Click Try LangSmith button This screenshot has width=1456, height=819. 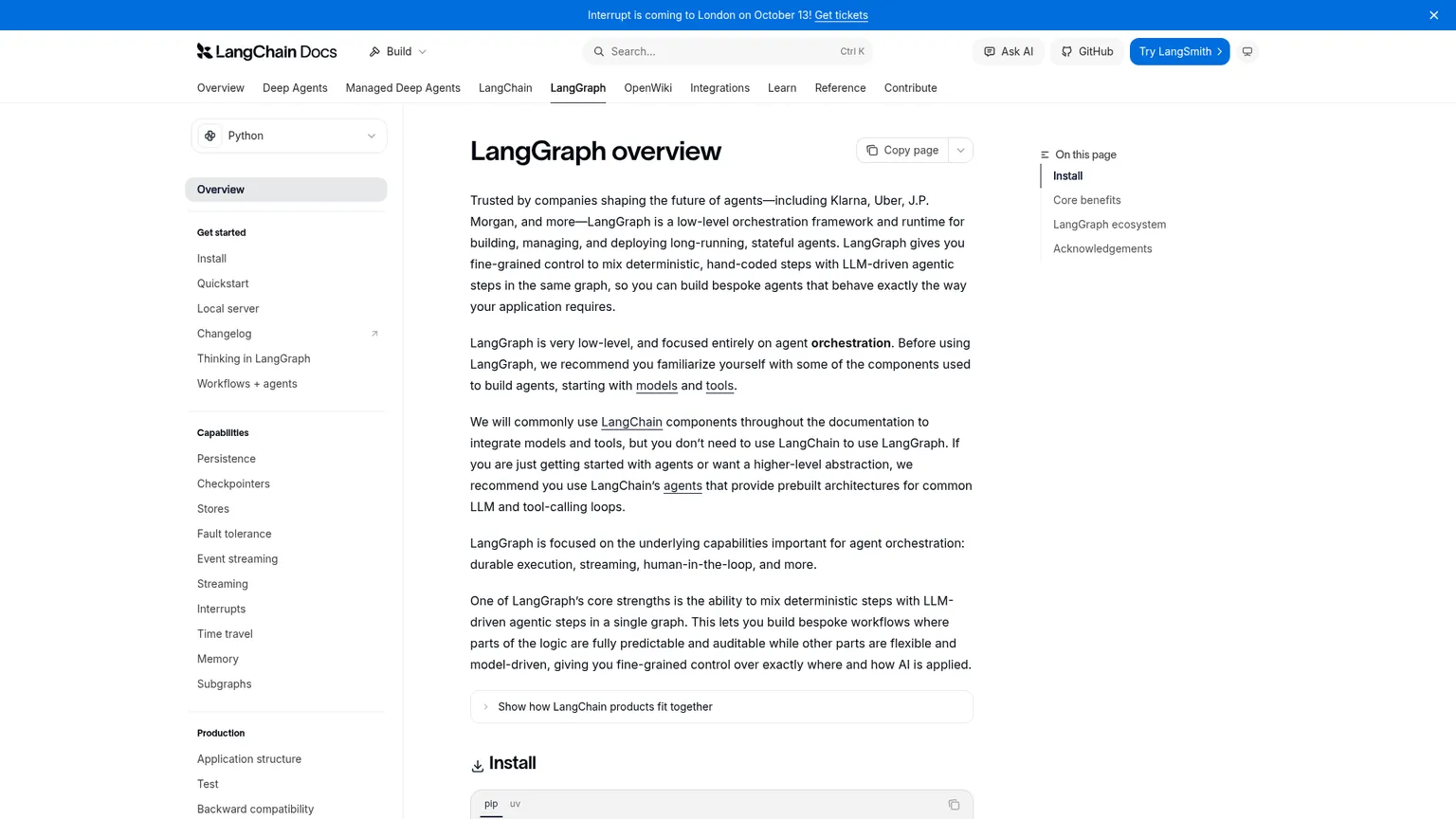tap(1179, 51)
